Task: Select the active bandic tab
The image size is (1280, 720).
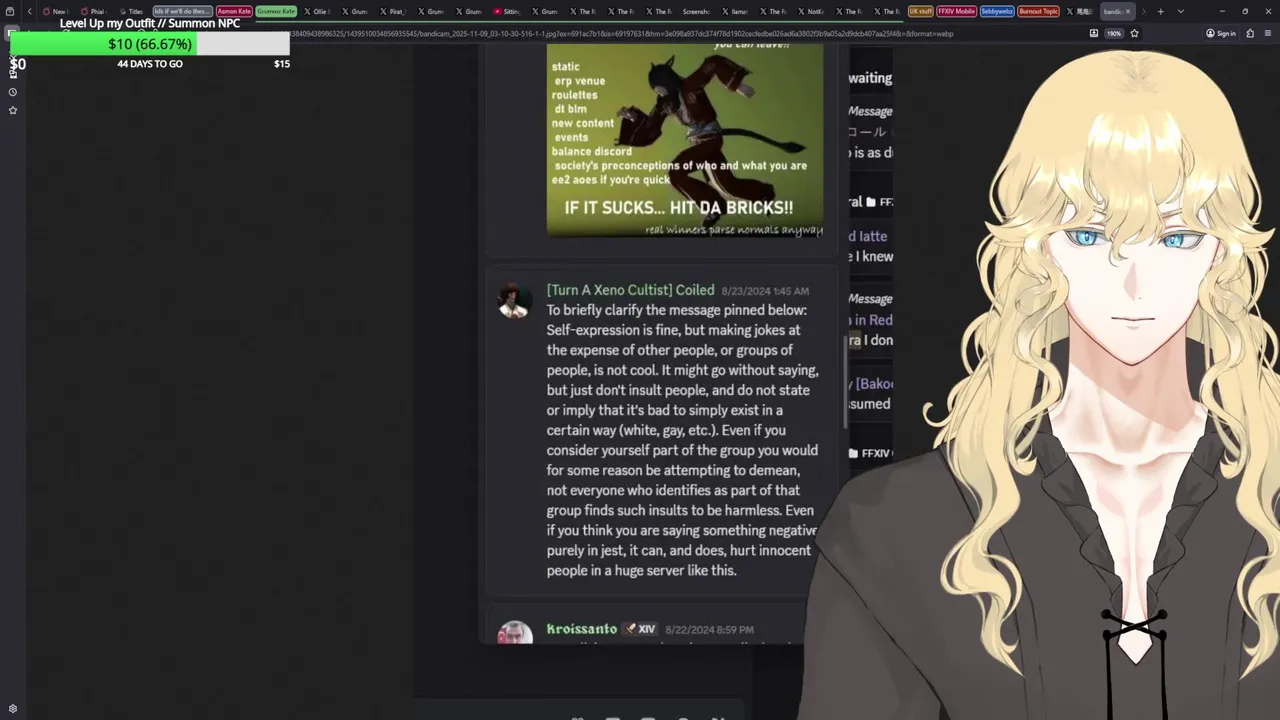Action: (x=1113, y=11)
